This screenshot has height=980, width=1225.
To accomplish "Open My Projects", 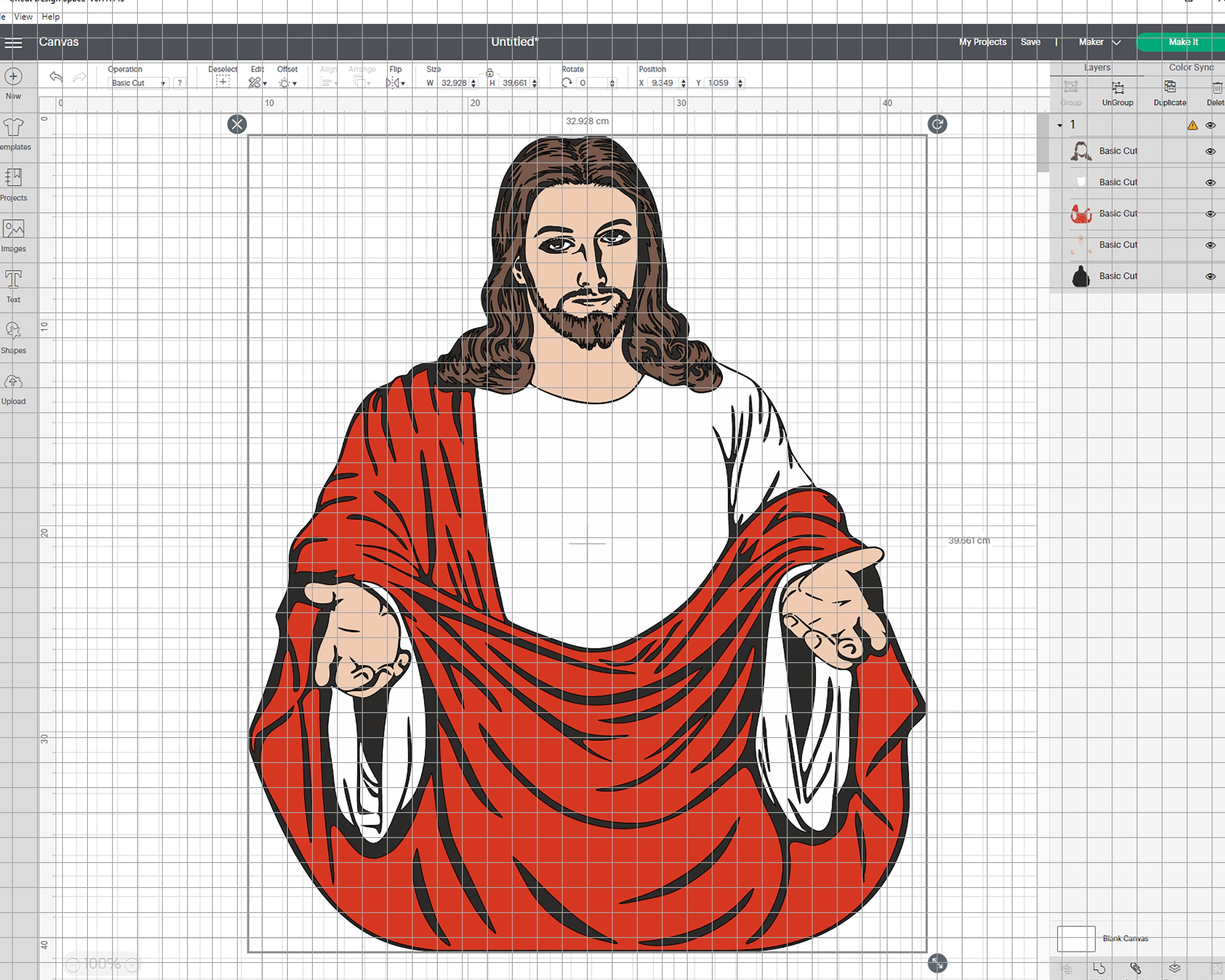I will (983, 42).
